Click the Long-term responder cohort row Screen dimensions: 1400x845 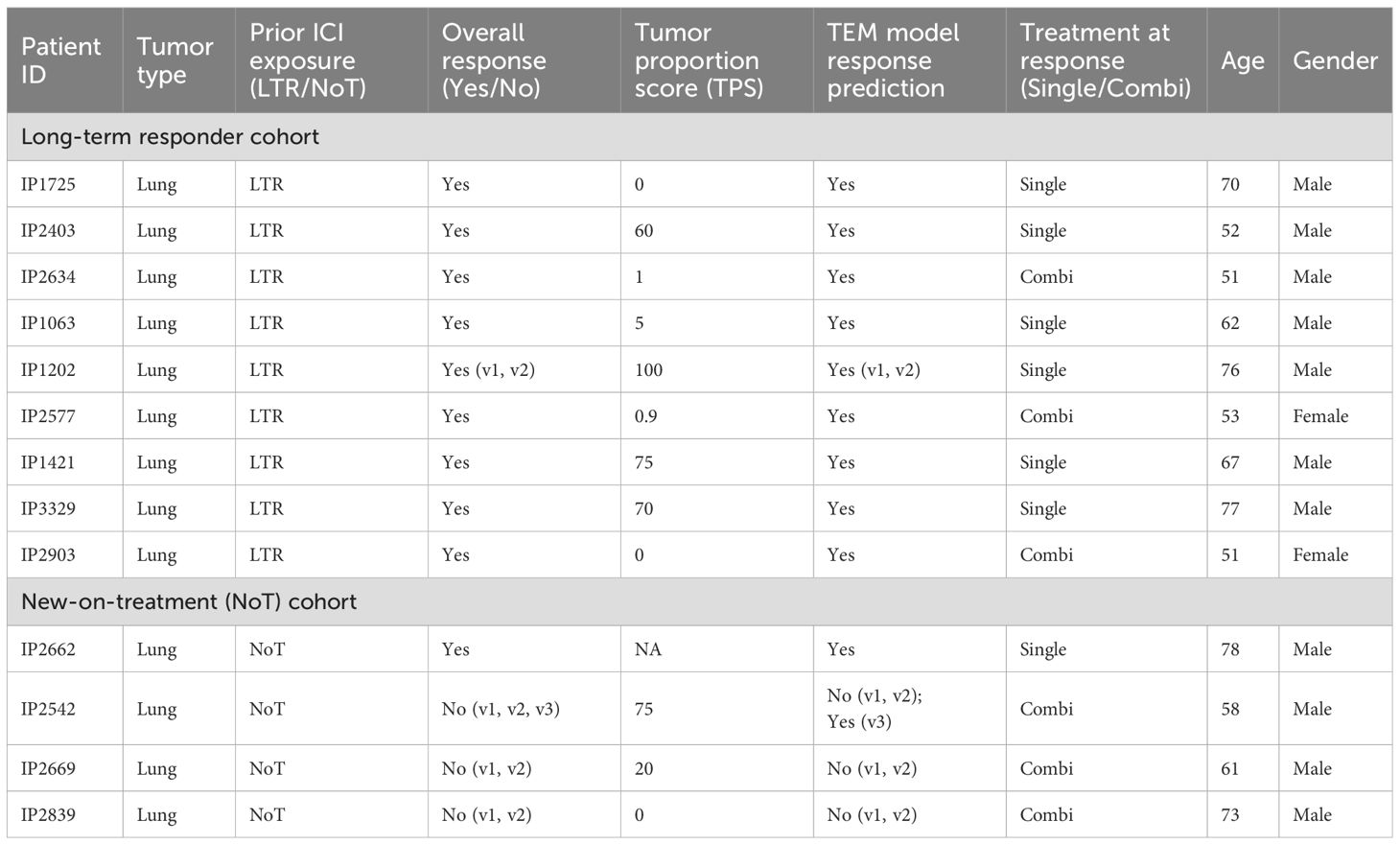click(x=699, y=136)
